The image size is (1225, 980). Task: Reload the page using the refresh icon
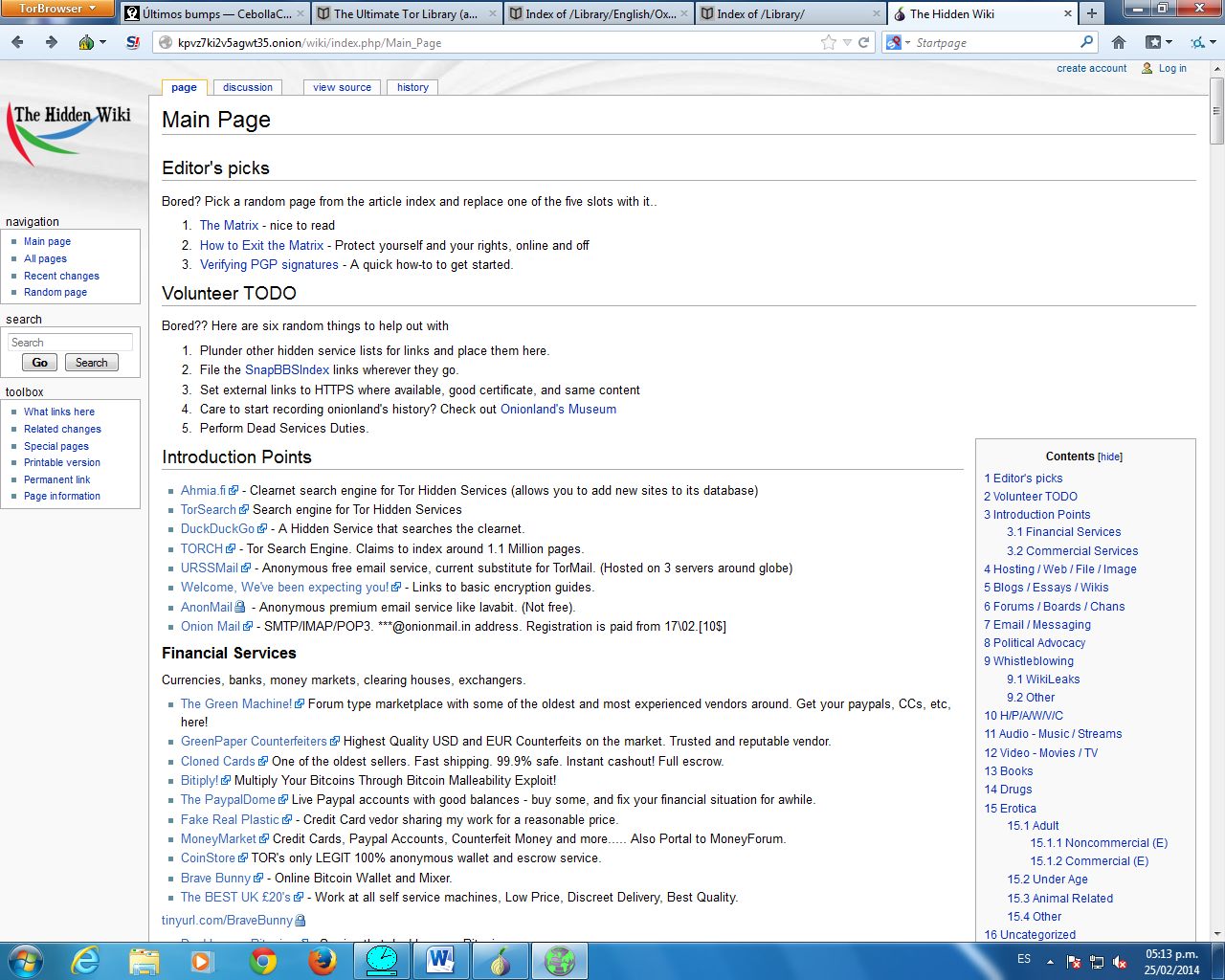coord(864,42)
